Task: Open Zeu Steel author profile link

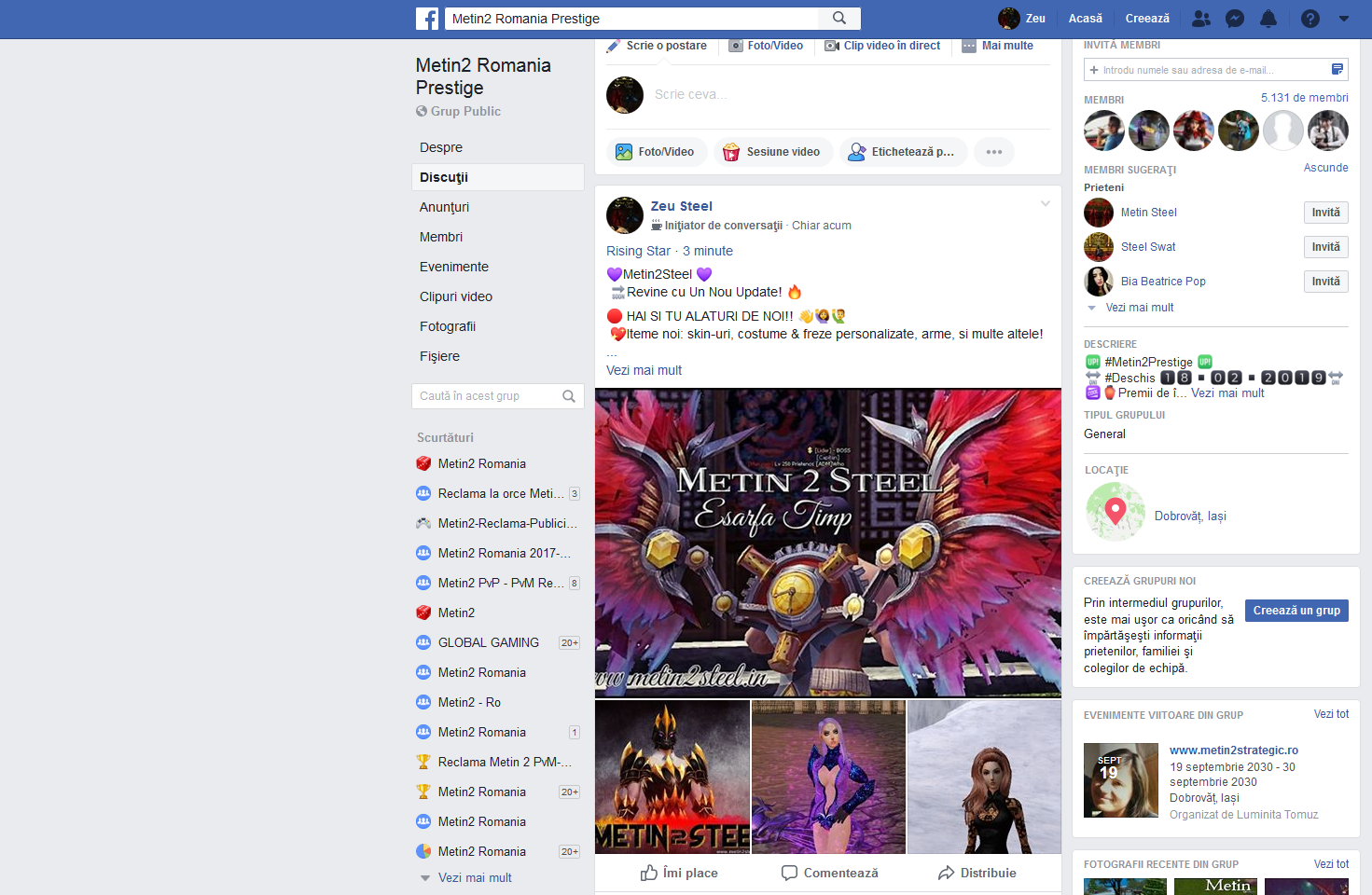Action: (x=681, y=206)
